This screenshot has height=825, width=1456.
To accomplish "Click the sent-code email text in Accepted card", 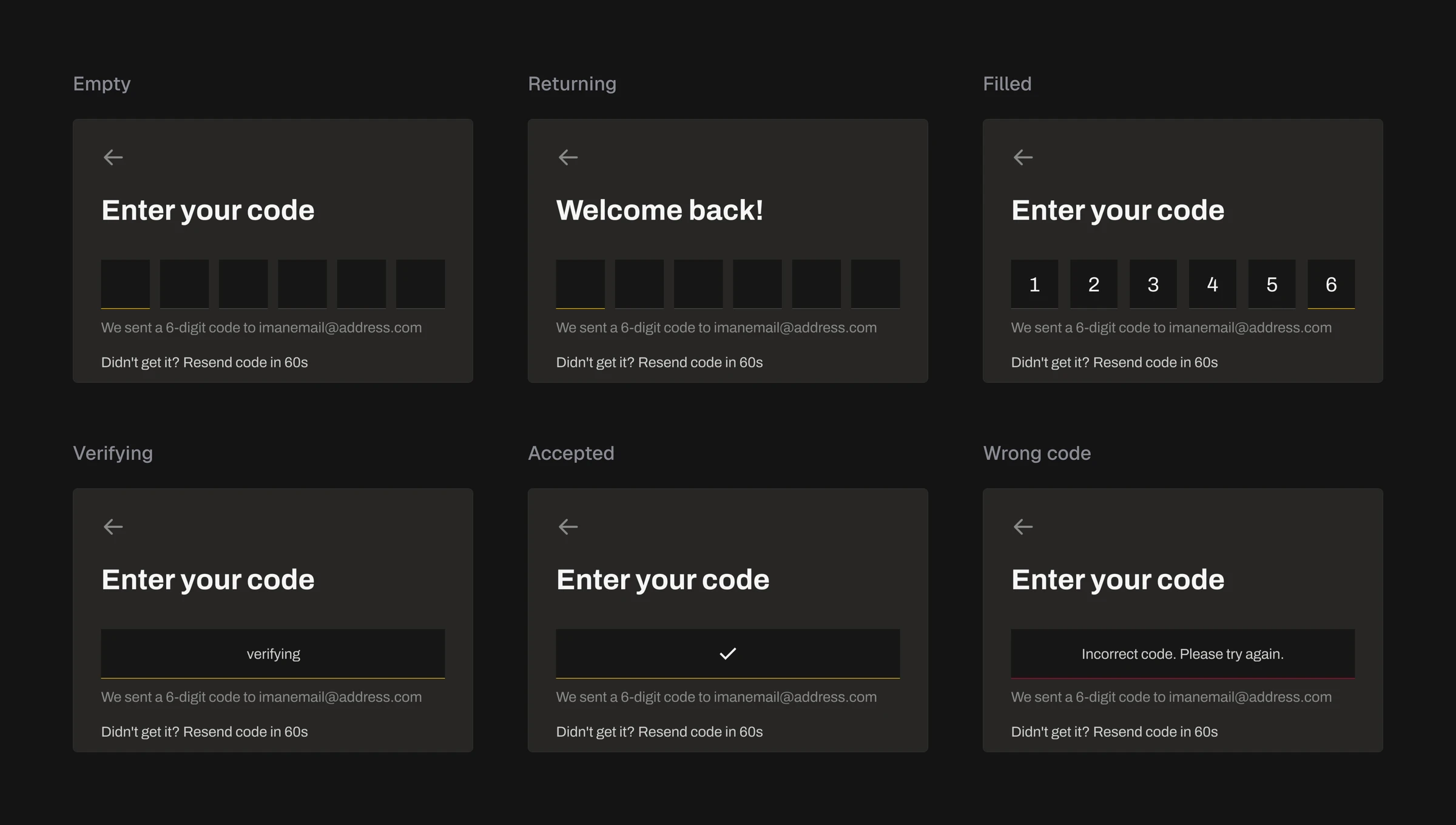I will [x=716, y=697].
